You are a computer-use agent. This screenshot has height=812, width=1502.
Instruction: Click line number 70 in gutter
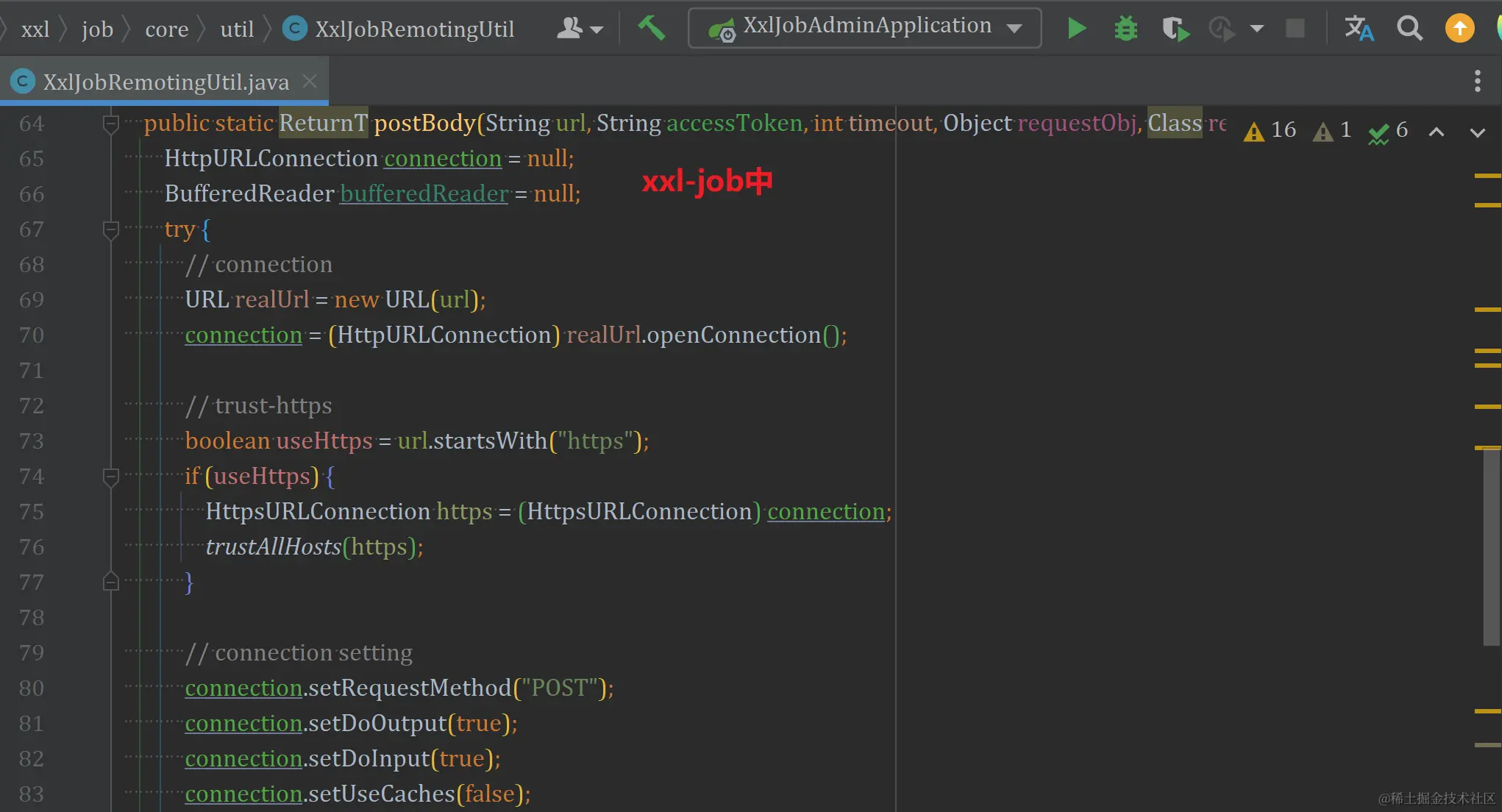(x=32, y=335)
